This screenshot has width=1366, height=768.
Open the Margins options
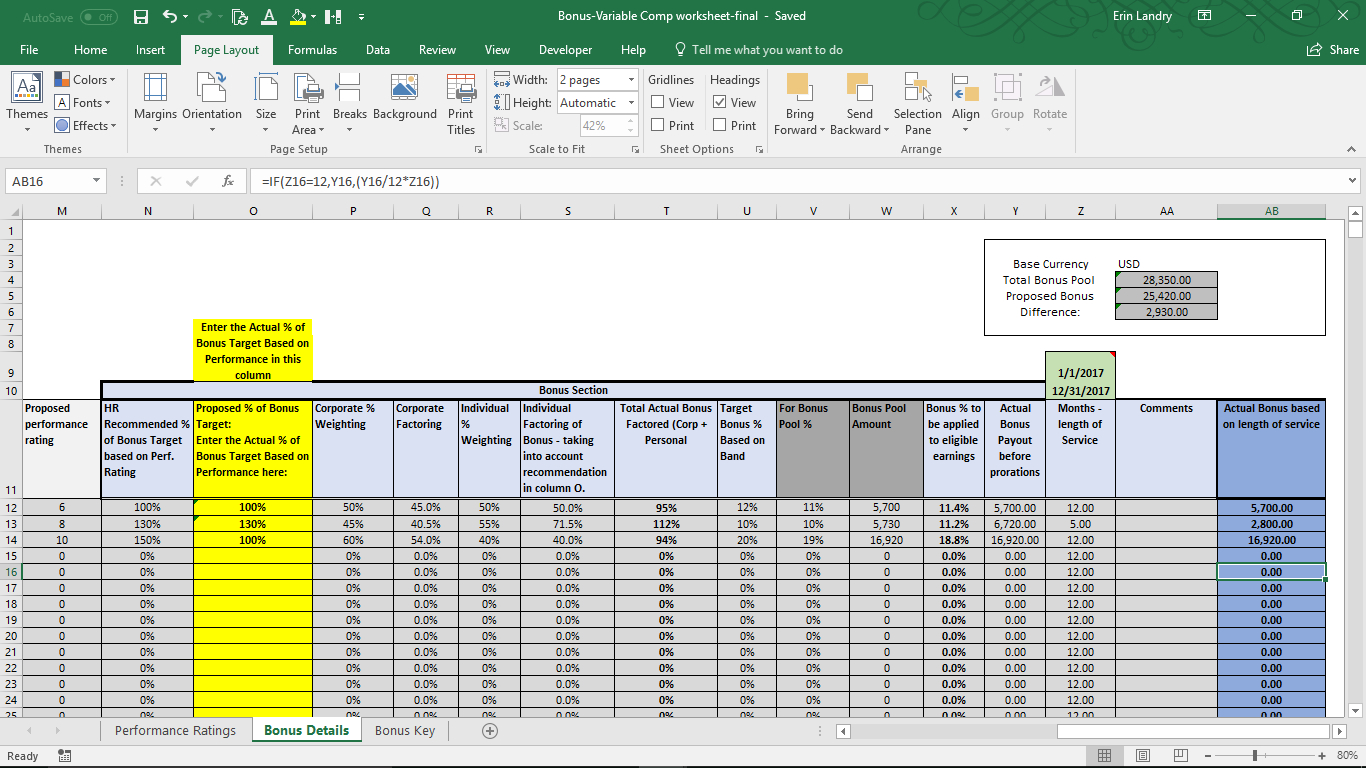[x=155, y=100]
